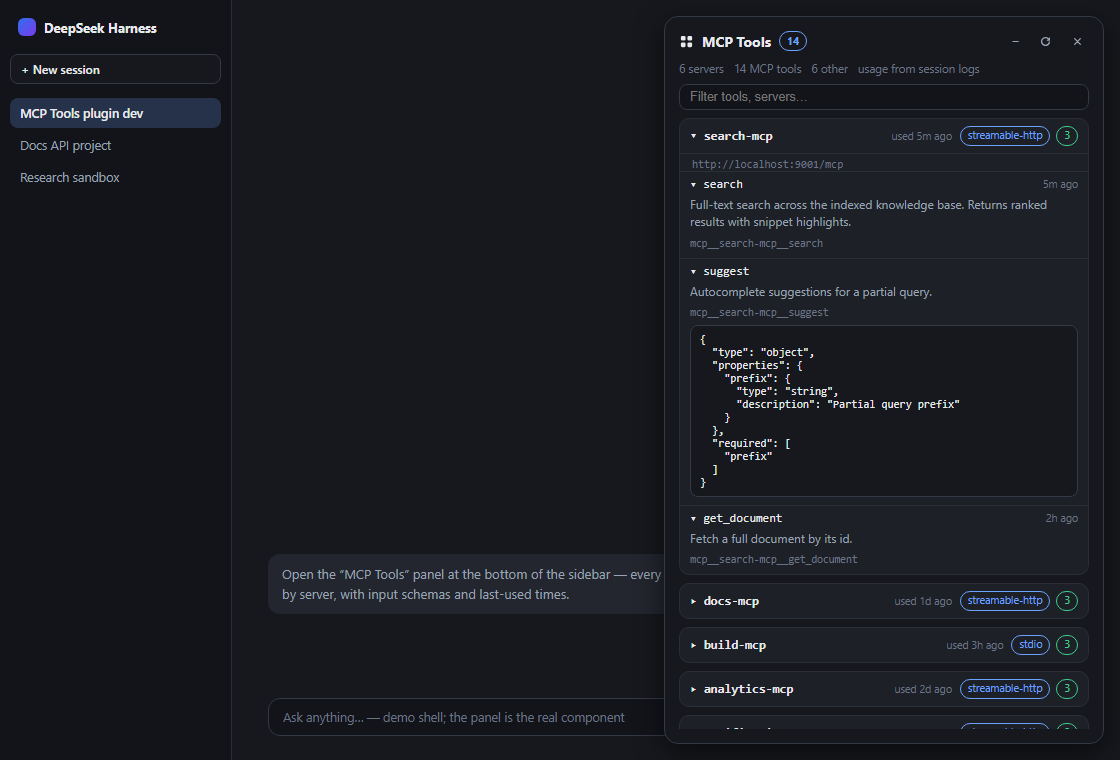Click the stdio badge on build-mcp
This screenshot has height=760, width=1120.
(x=1030, y=645)
